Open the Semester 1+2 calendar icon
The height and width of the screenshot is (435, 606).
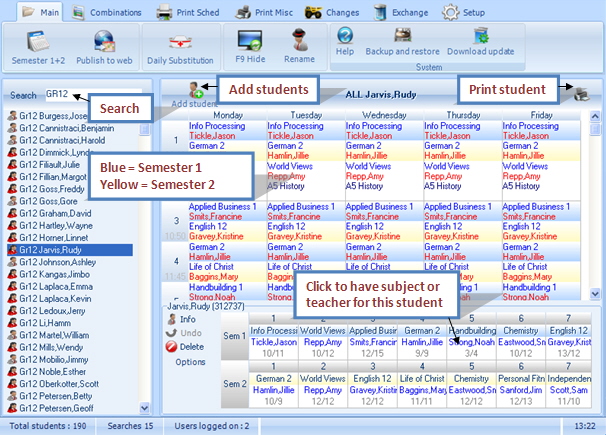38,41
